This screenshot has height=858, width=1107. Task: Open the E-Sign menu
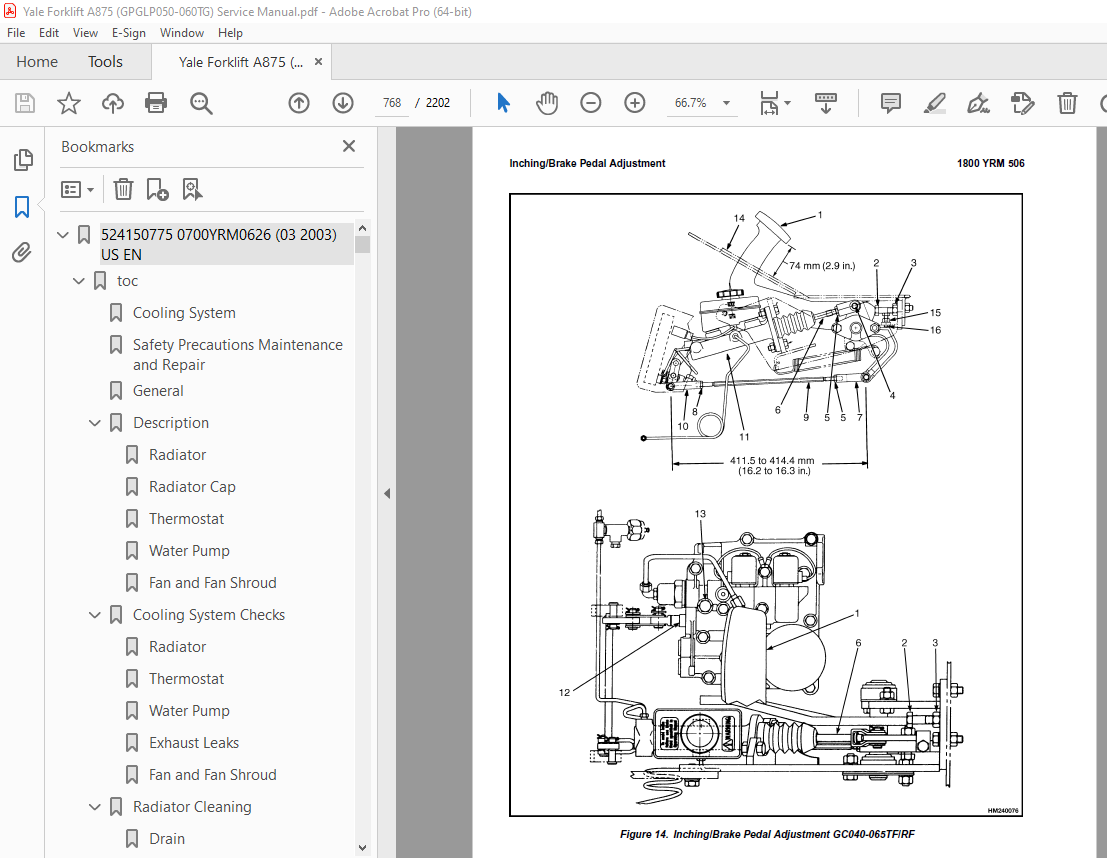(x=128, y=32)
